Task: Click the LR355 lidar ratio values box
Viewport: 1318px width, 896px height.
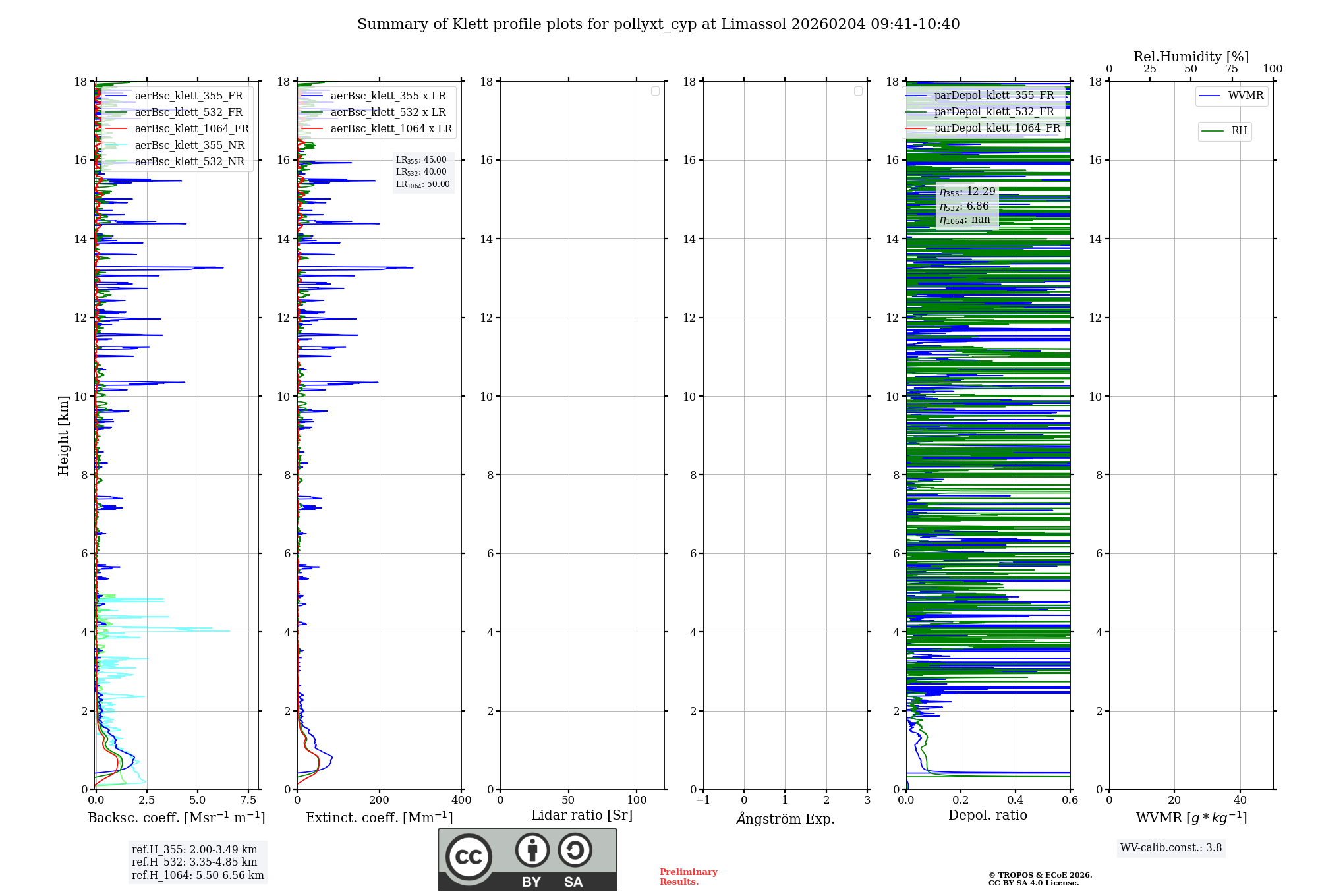Action: pos(423,172)
